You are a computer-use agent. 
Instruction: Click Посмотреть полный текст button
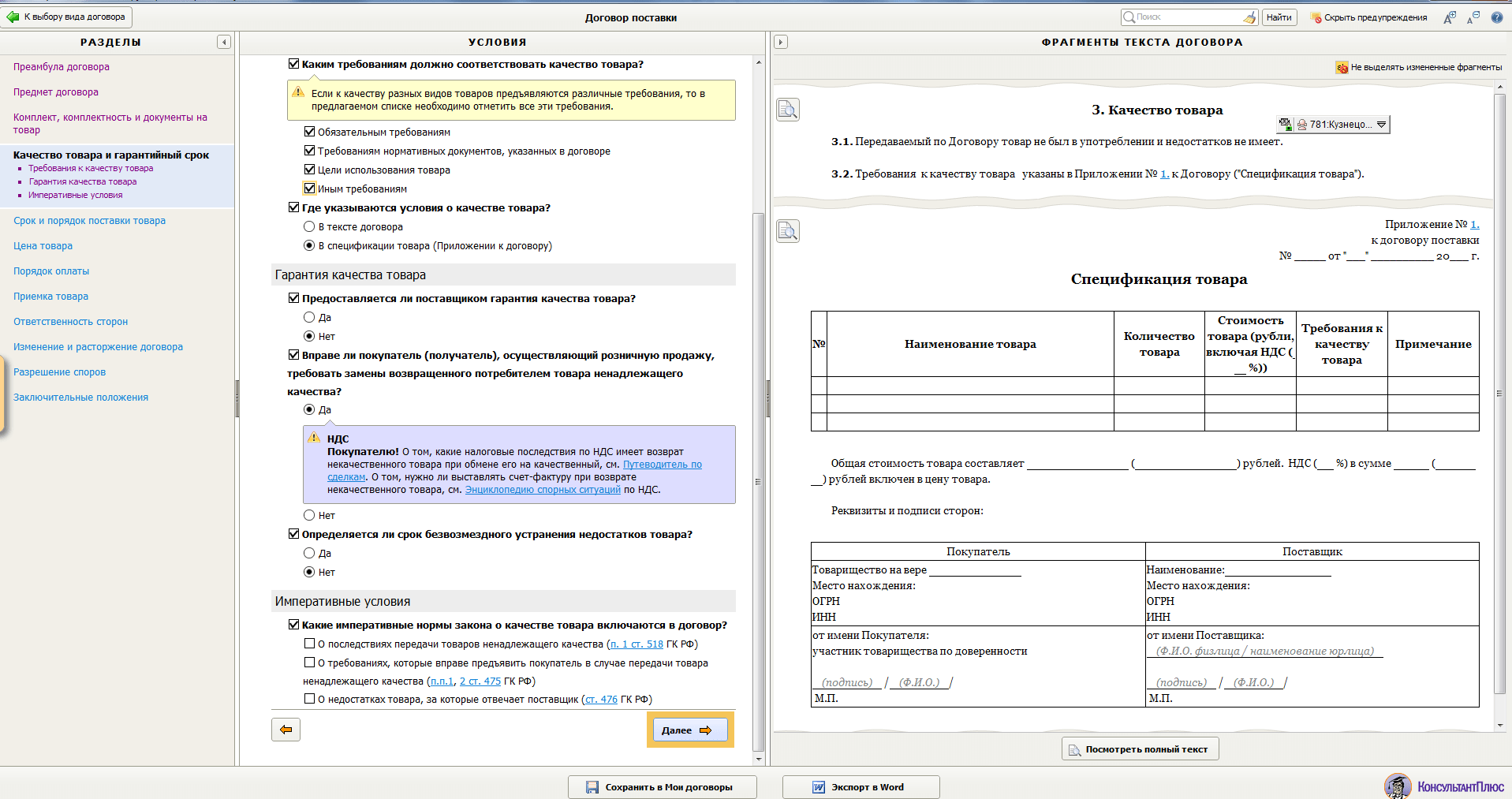point(1141,749)
